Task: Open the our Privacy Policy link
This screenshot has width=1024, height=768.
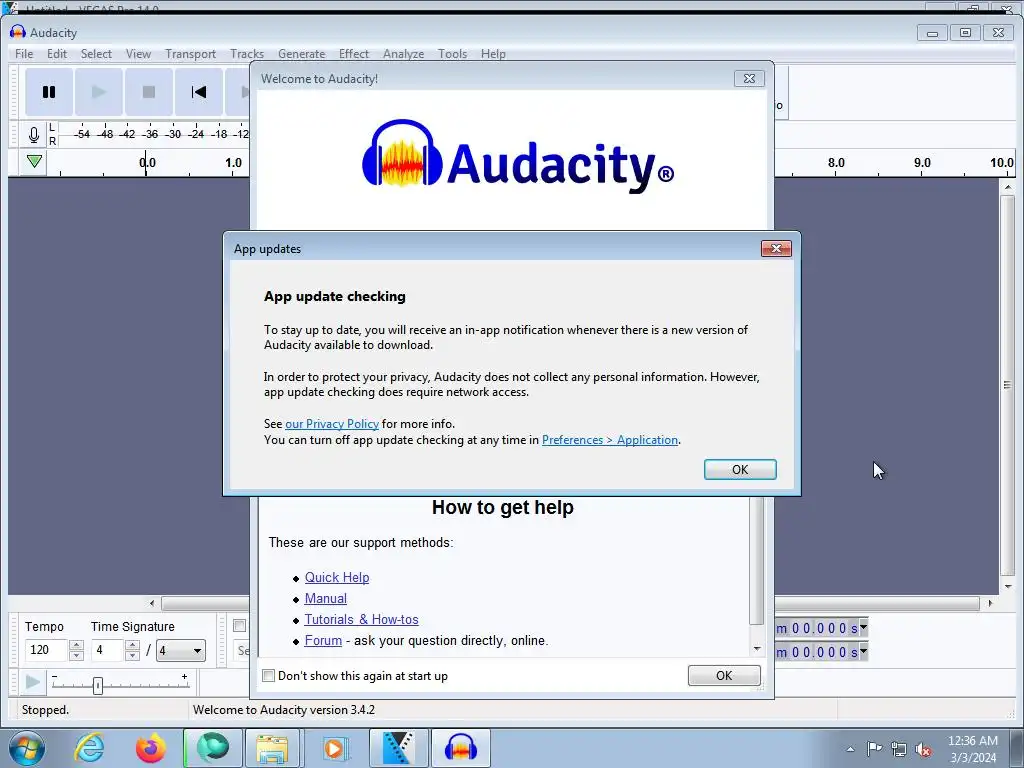Action: pos(332,424)
